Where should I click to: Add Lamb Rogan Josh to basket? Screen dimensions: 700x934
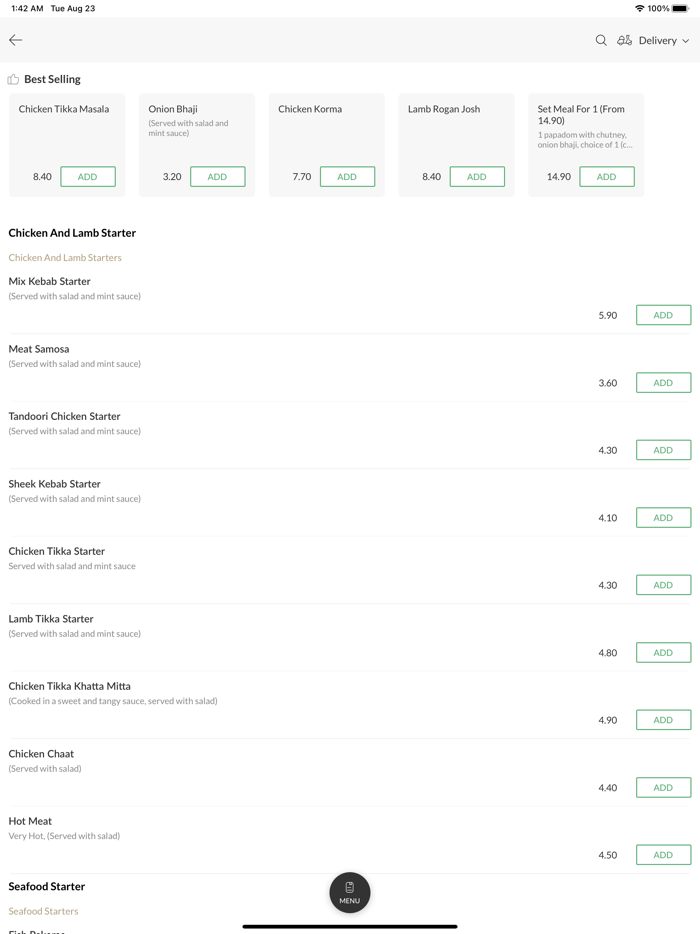(x=477, y=177)
